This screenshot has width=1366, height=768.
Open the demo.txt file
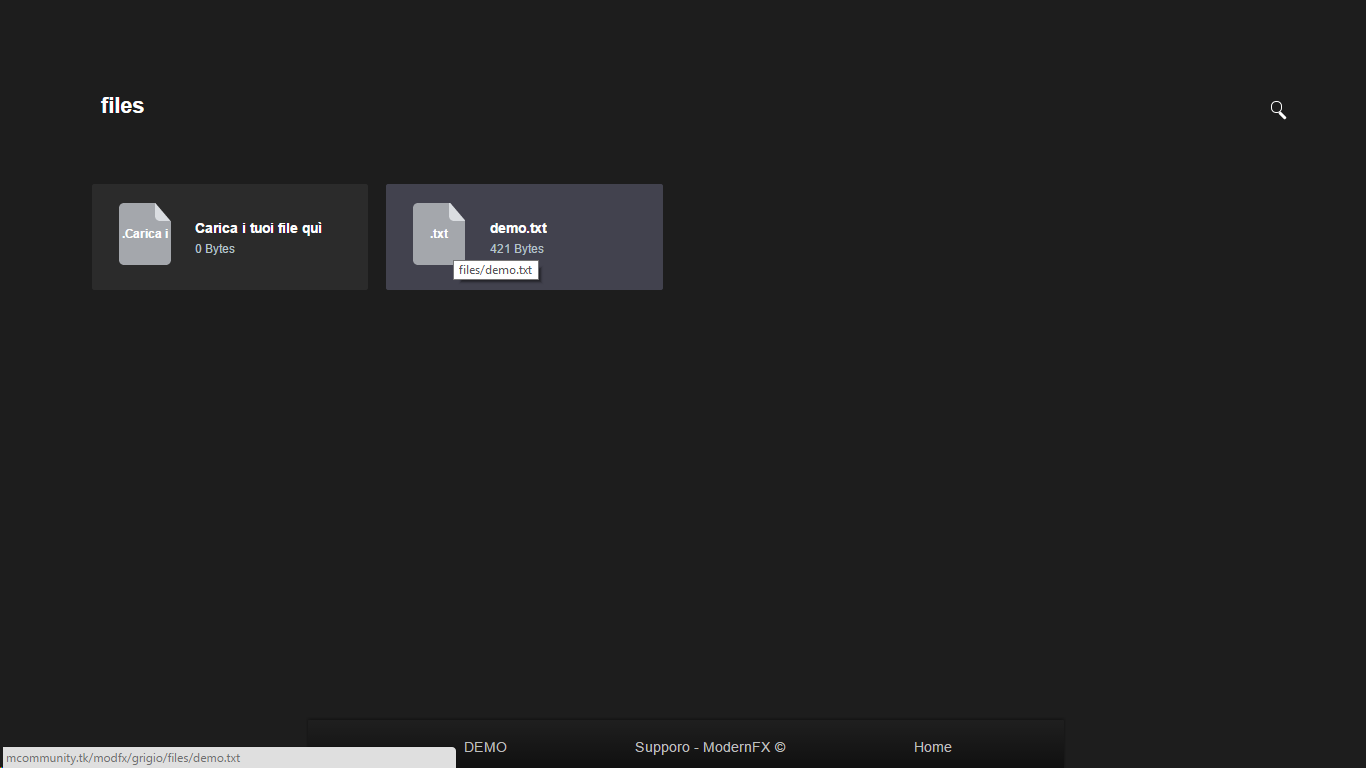518,228
